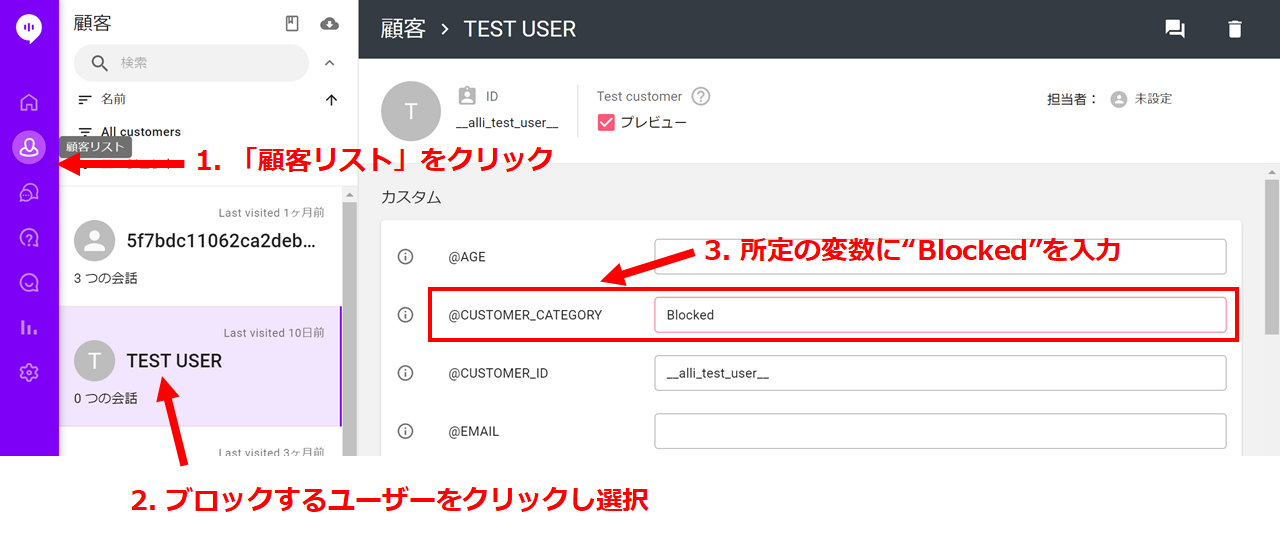Click the search magnifier icon

click(100, 63)
